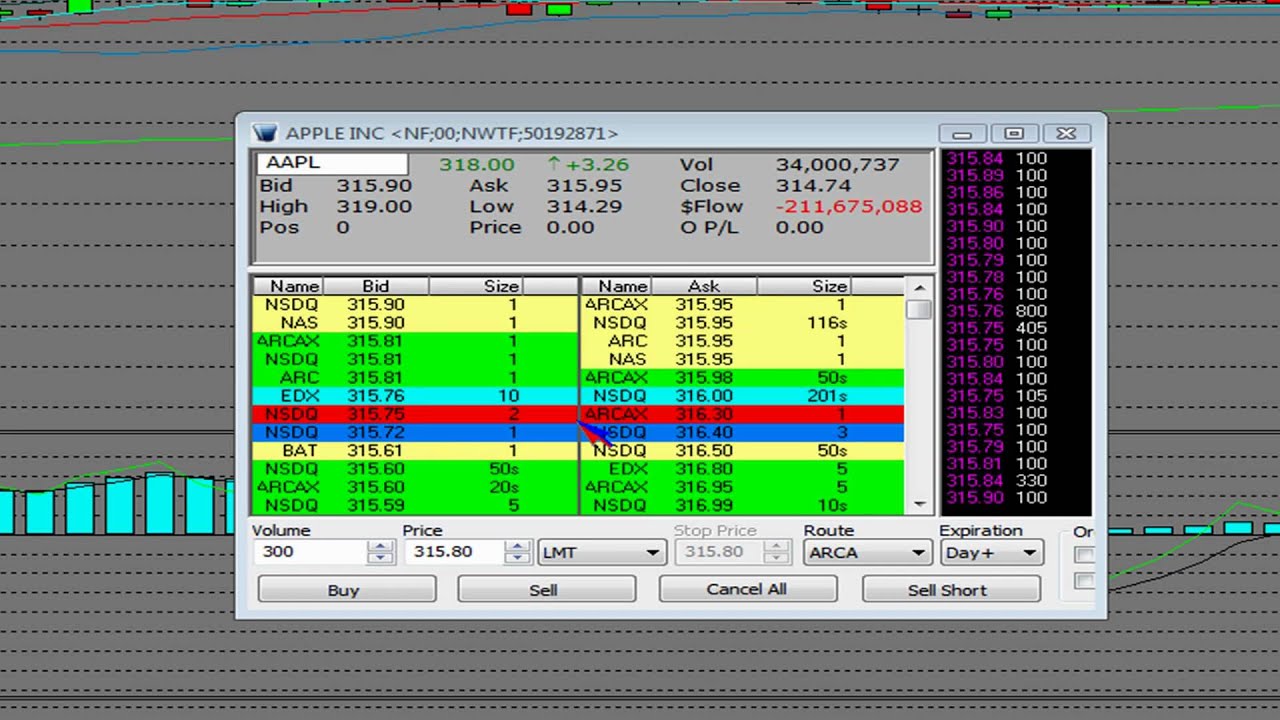The width and height of the screenshot is (1280, 720).
Task: Click the Sell Short button
Action: pos(950,590)
